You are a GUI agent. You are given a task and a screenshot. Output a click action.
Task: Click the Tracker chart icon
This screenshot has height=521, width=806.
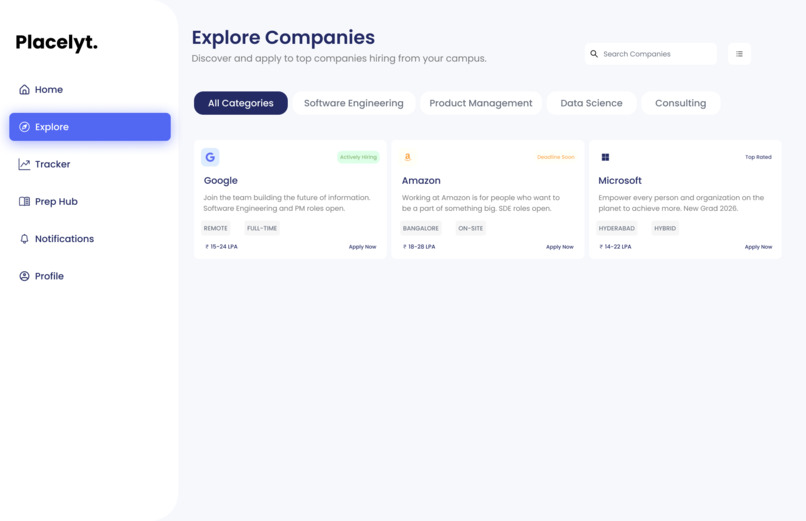tap(24, 164)
